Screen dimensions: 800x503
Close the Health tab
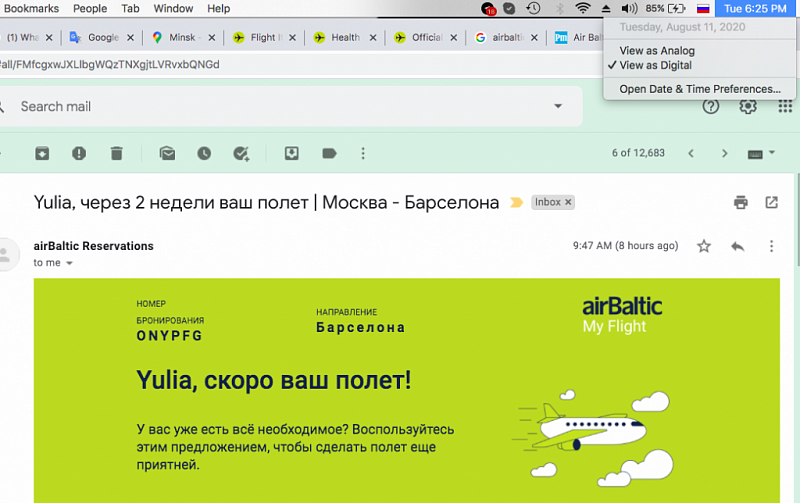(x=373, y=37)
